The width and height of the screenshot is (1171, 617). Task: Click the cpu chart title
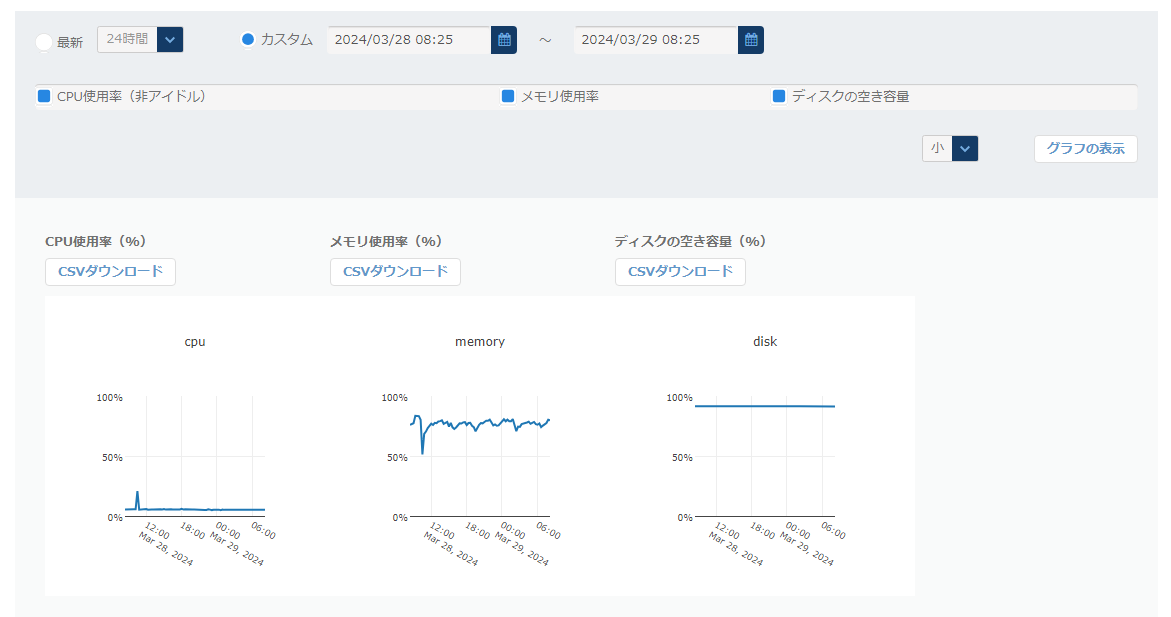[x=195, y=342]
